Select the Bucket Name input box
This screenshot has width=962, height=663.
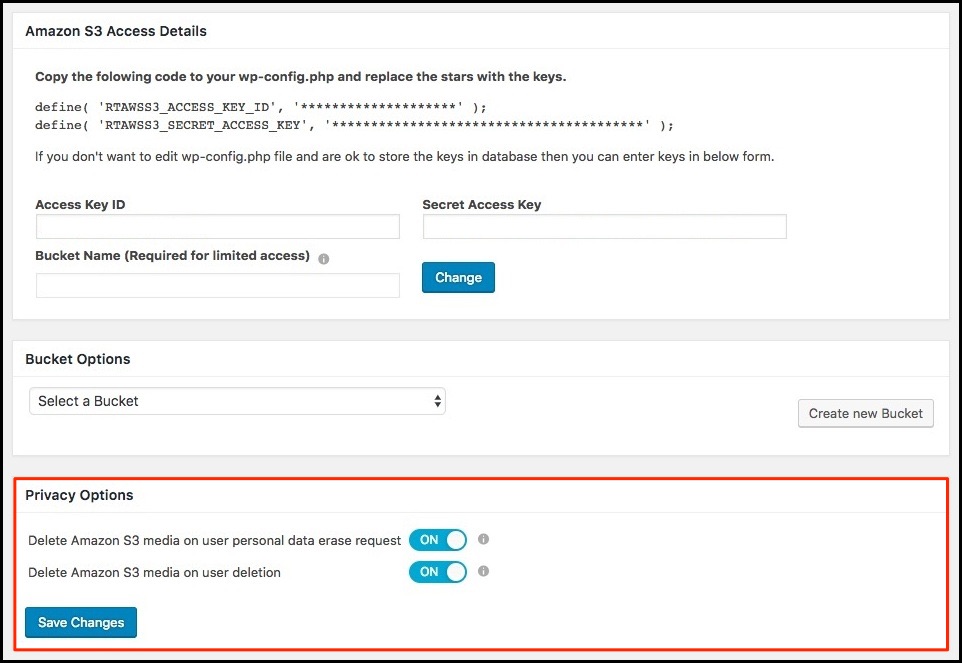pos(217,286)
